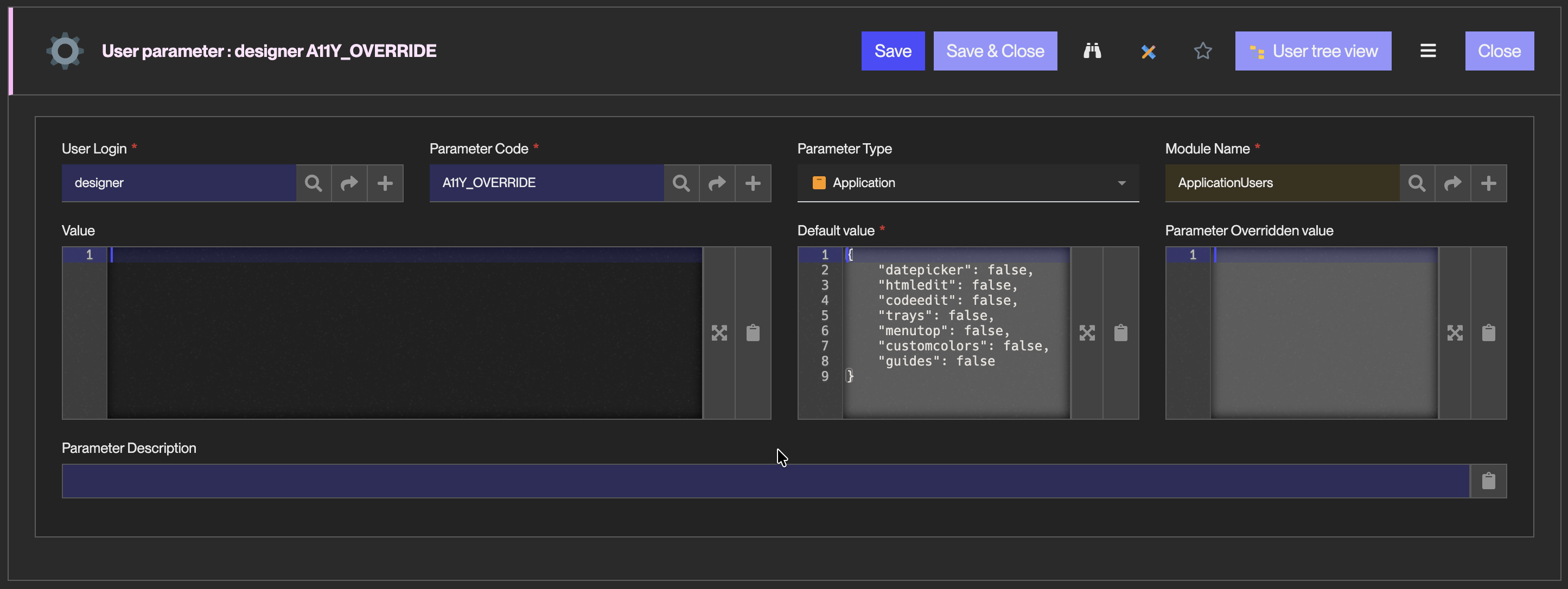Click the Save button

(x=893, y=51)
